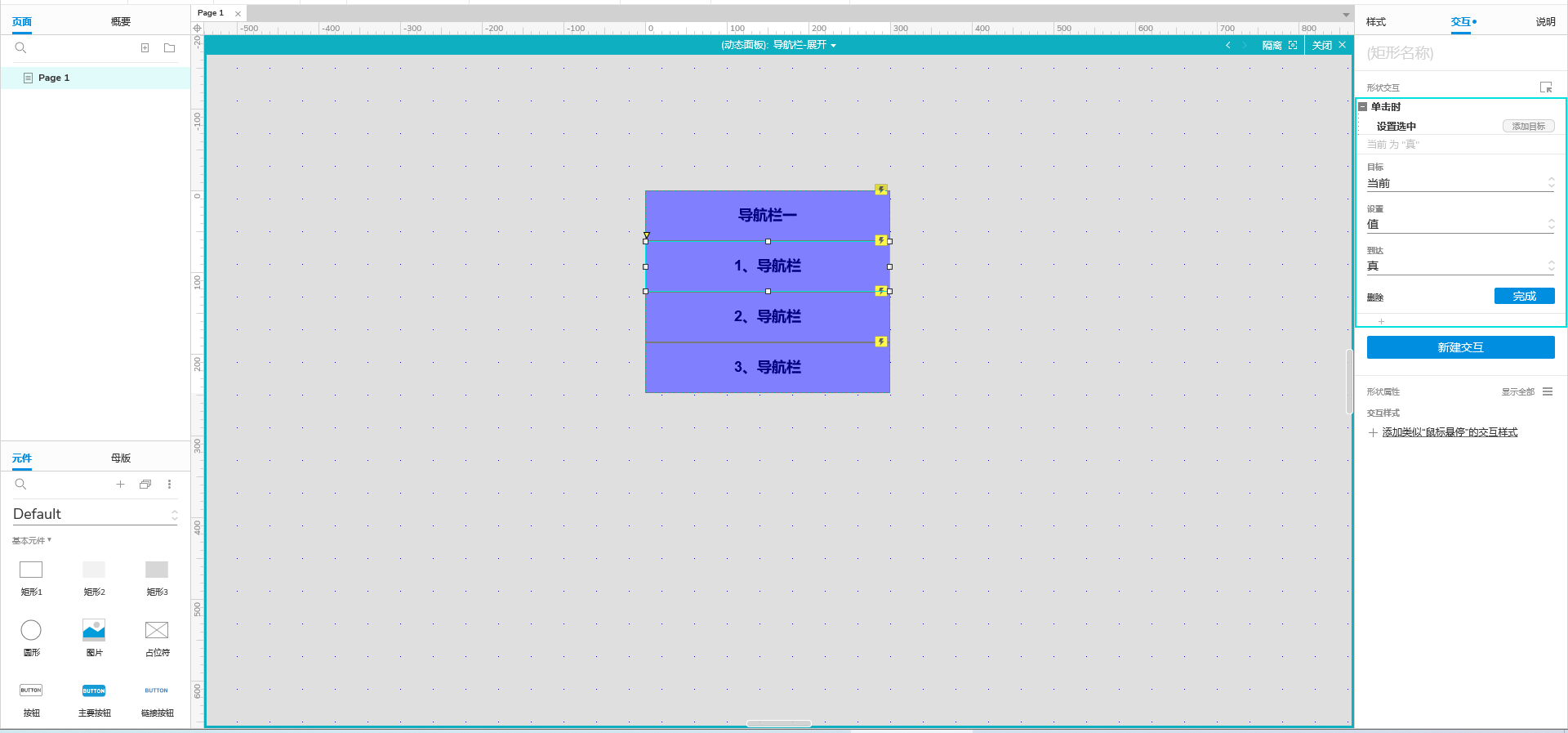Click lightning badge on 3、导航栏 shape

881,342
